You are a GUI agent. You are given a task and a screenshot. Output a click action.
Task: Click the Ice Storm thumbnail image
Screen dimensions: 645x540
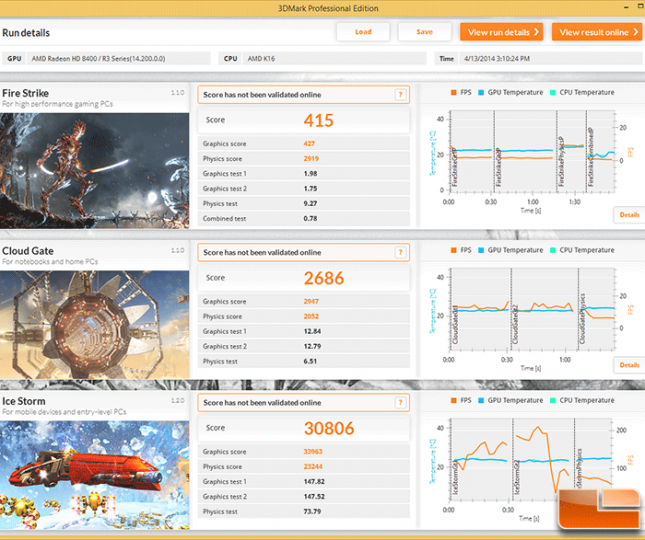coord(94,475)
